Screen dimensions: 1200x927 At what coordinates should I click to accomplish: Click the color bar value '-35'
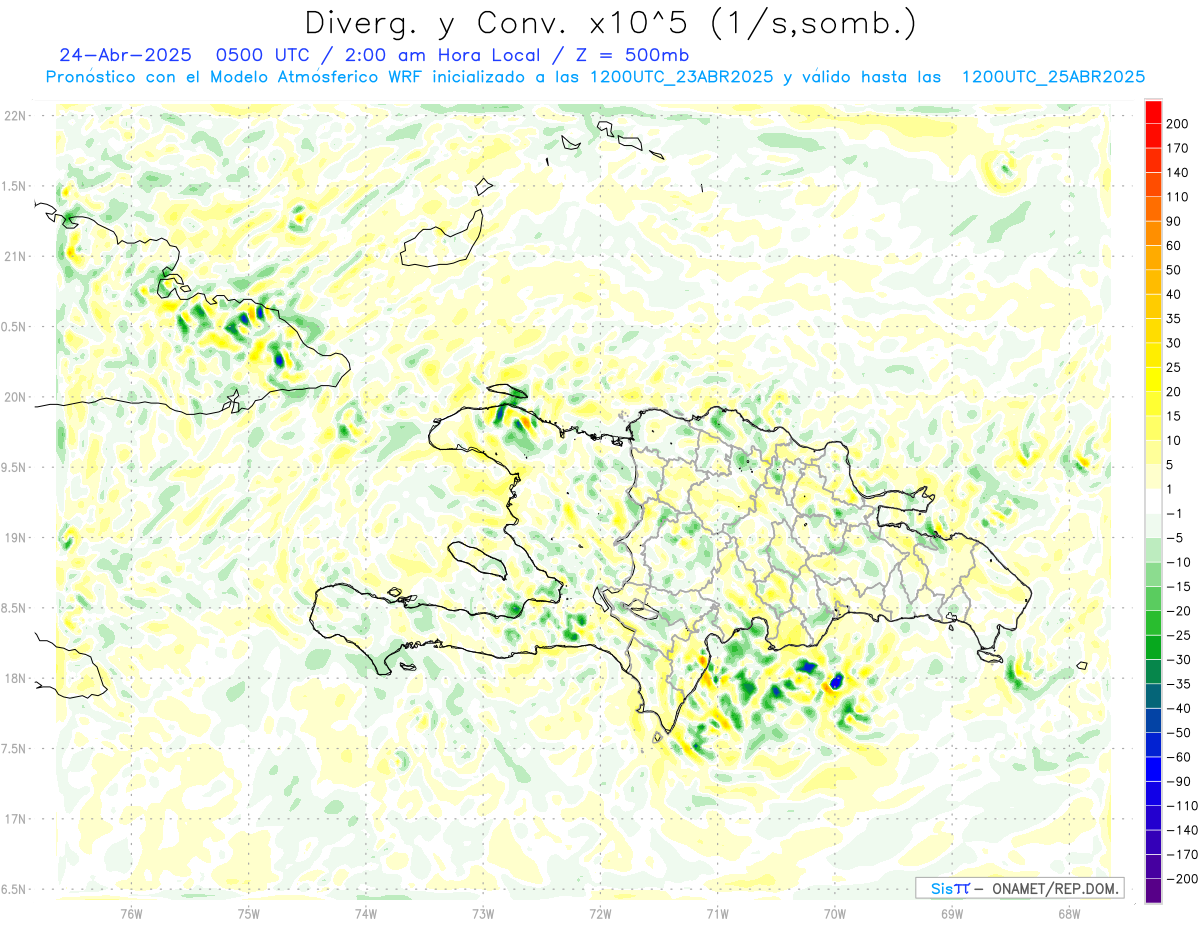coord(1180,684)
